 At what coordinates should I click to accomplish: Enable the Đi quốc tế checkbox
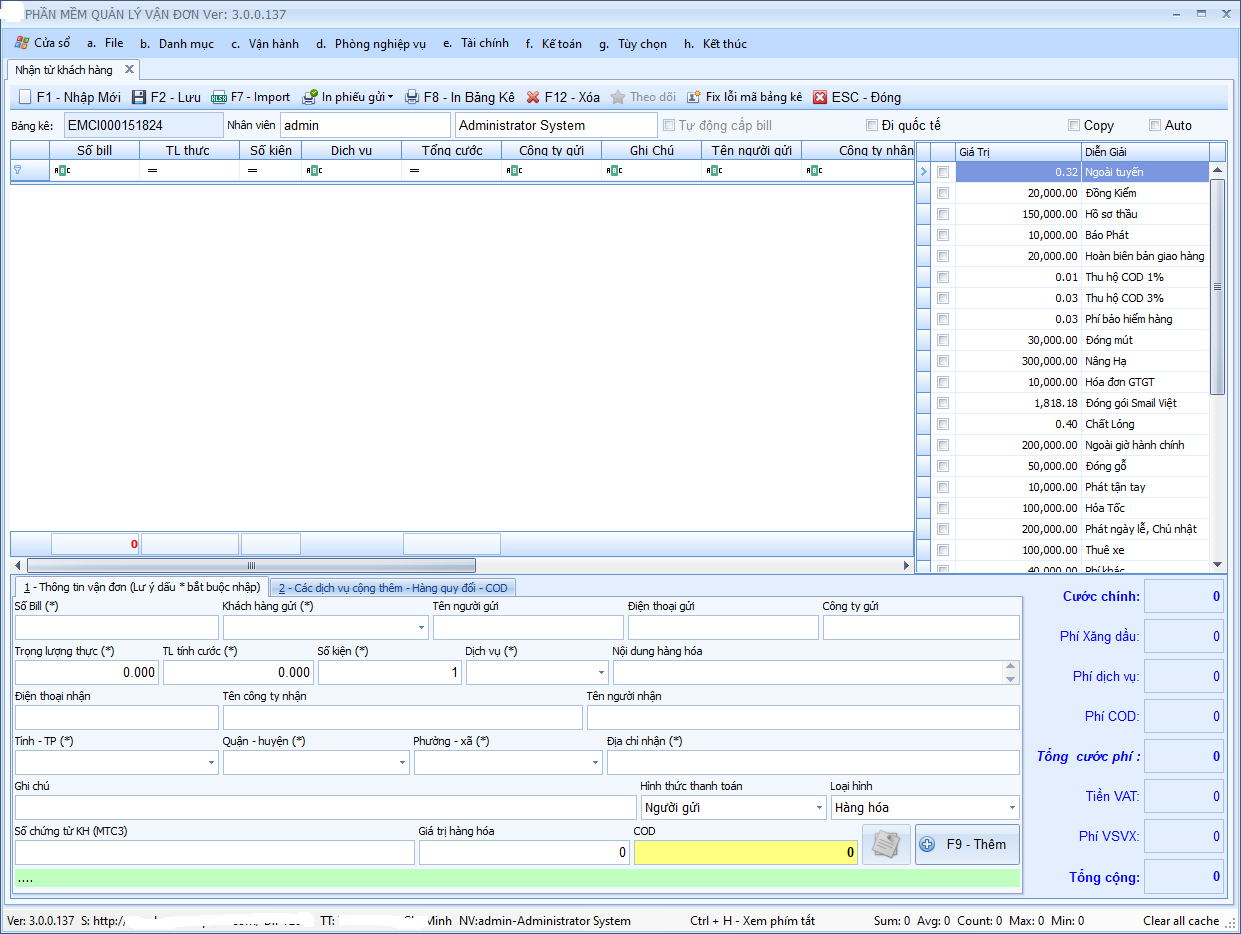tap(872, 126)
